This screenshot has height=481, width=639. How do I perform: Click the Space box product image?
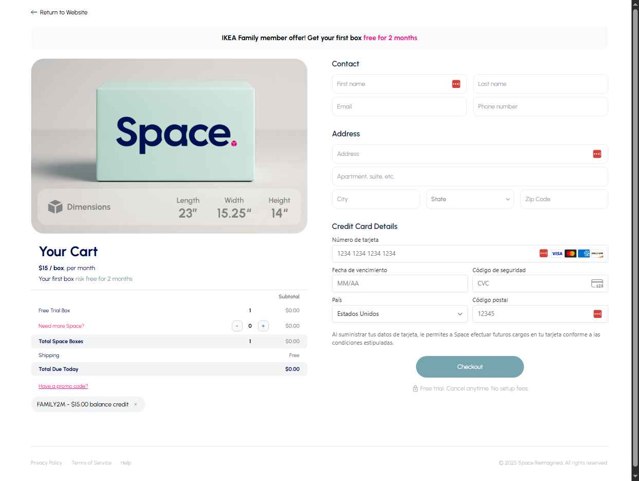[x=169, y=146]
